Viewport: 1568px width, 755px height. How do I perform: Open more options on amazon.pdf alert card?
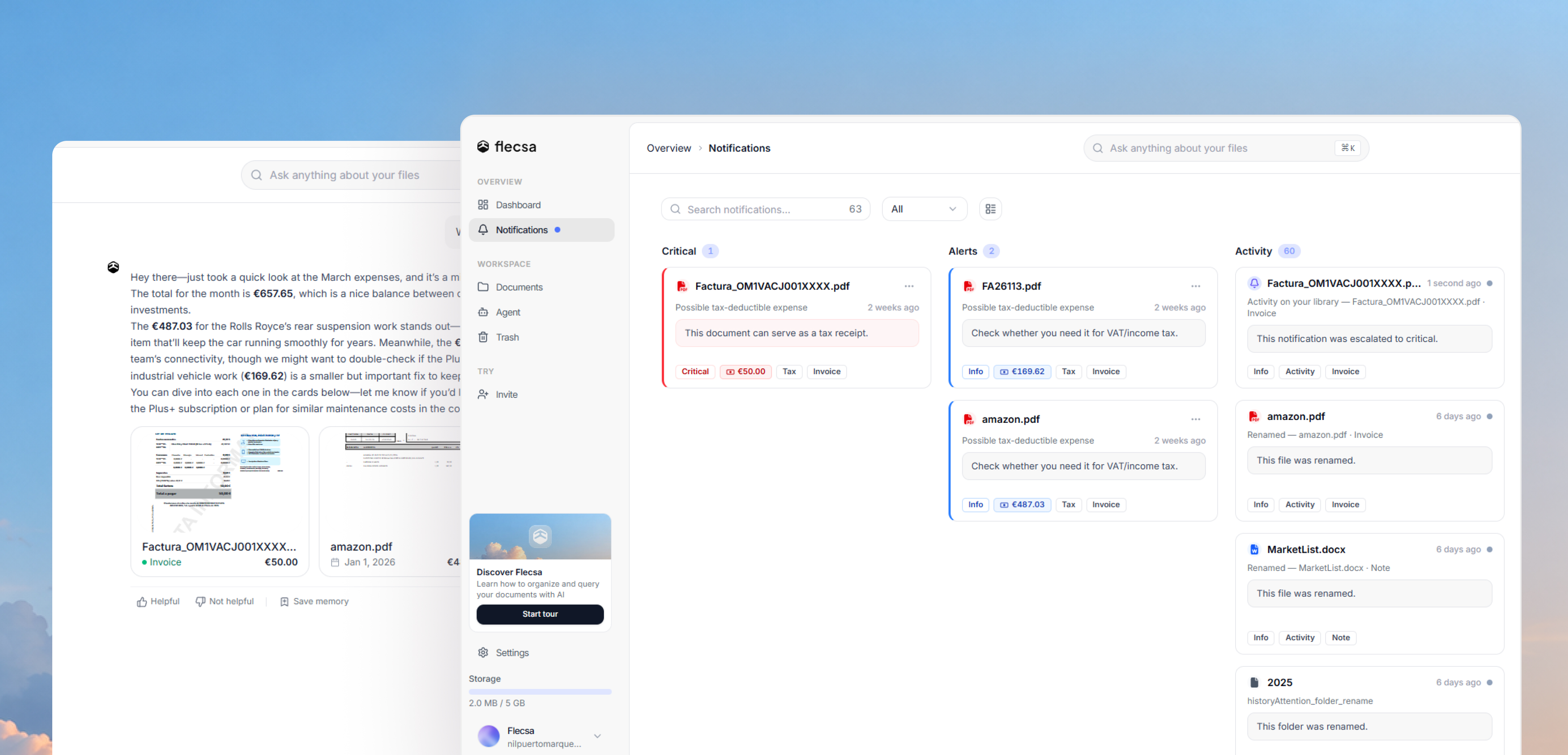click(x=1196, y=419)
